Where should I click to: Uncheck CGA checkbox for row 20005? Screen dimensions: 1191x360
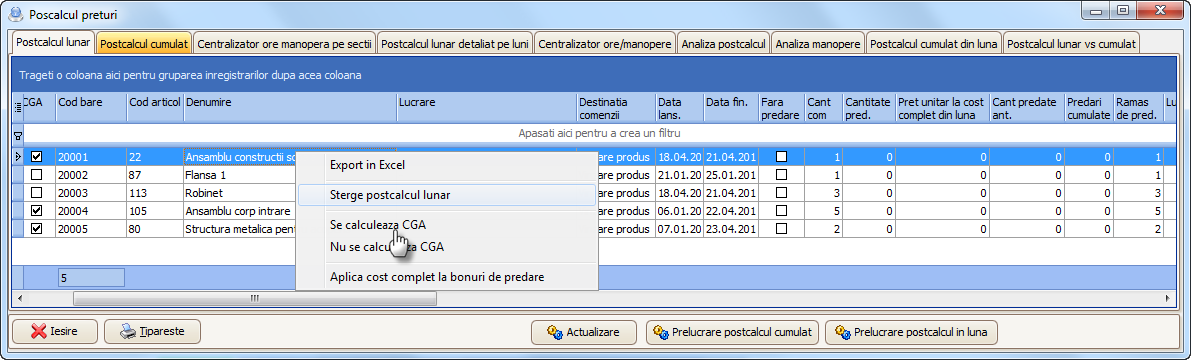(x=36, y=229)
